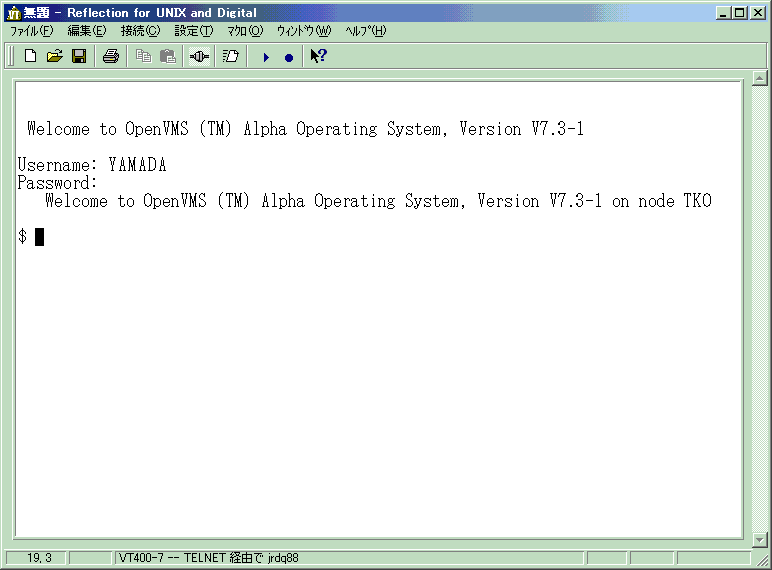Expand the 接続(C) connection menu

pos(140,31)
